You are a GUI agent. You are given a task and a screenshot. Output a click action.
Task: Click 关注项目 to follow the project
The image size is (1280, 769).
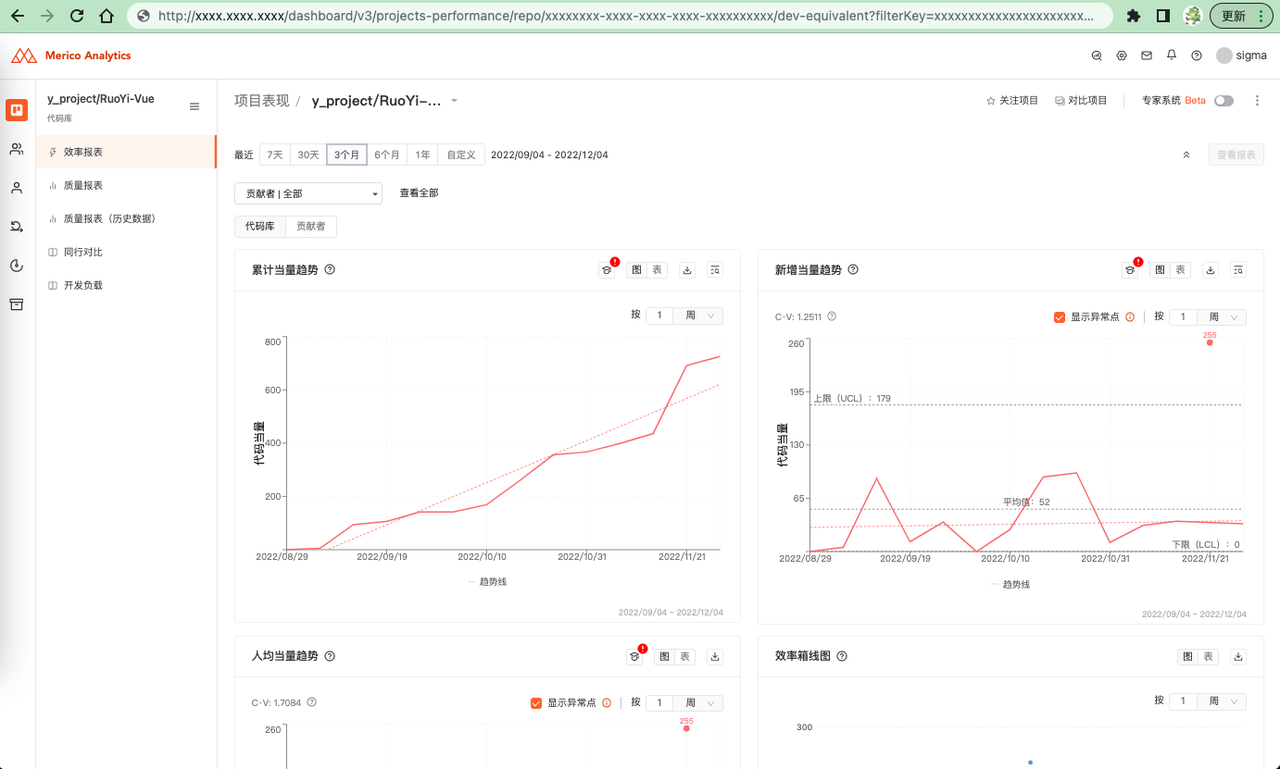pos(1012,101)
